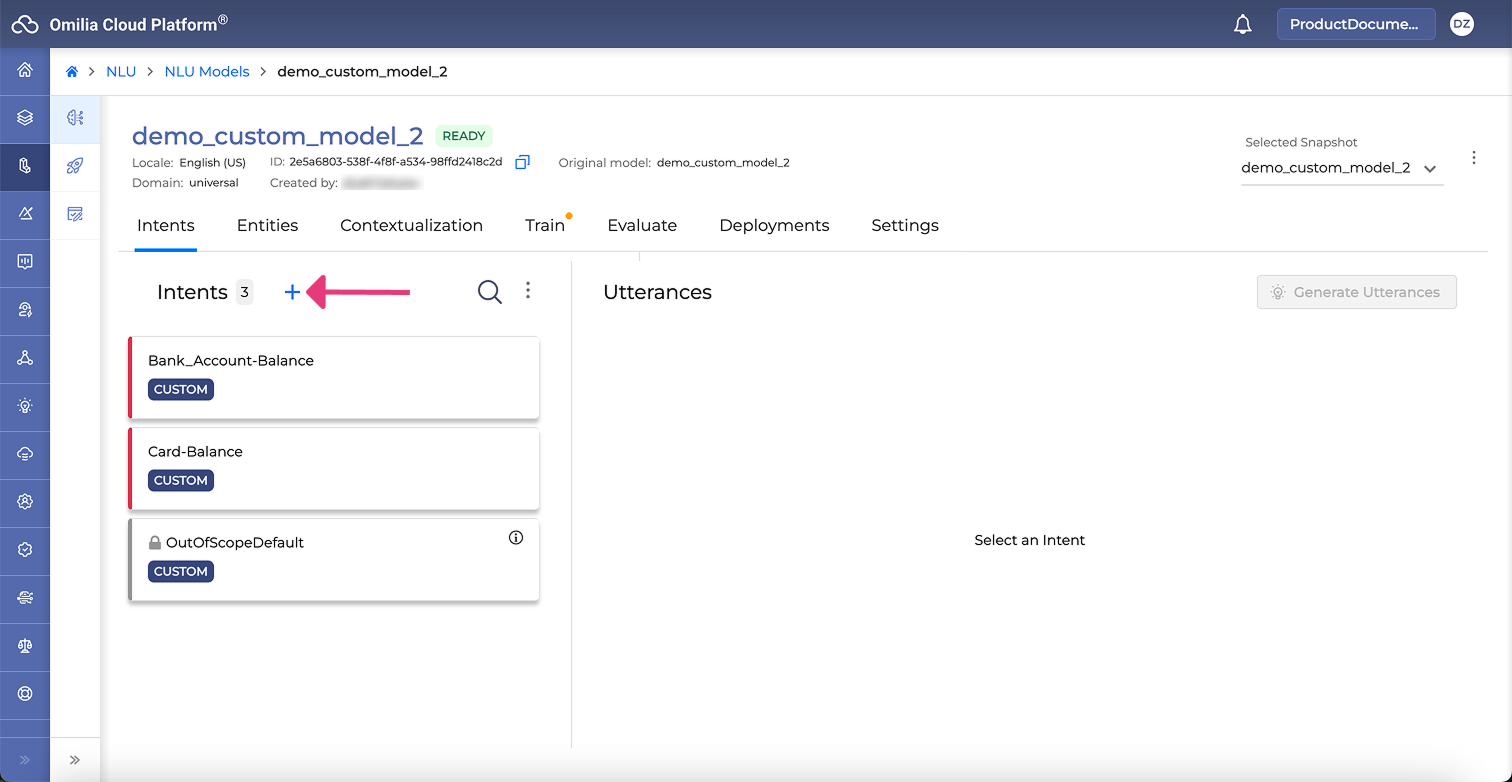Select the Bank_Account-Balance intent card

coord(334,377)
